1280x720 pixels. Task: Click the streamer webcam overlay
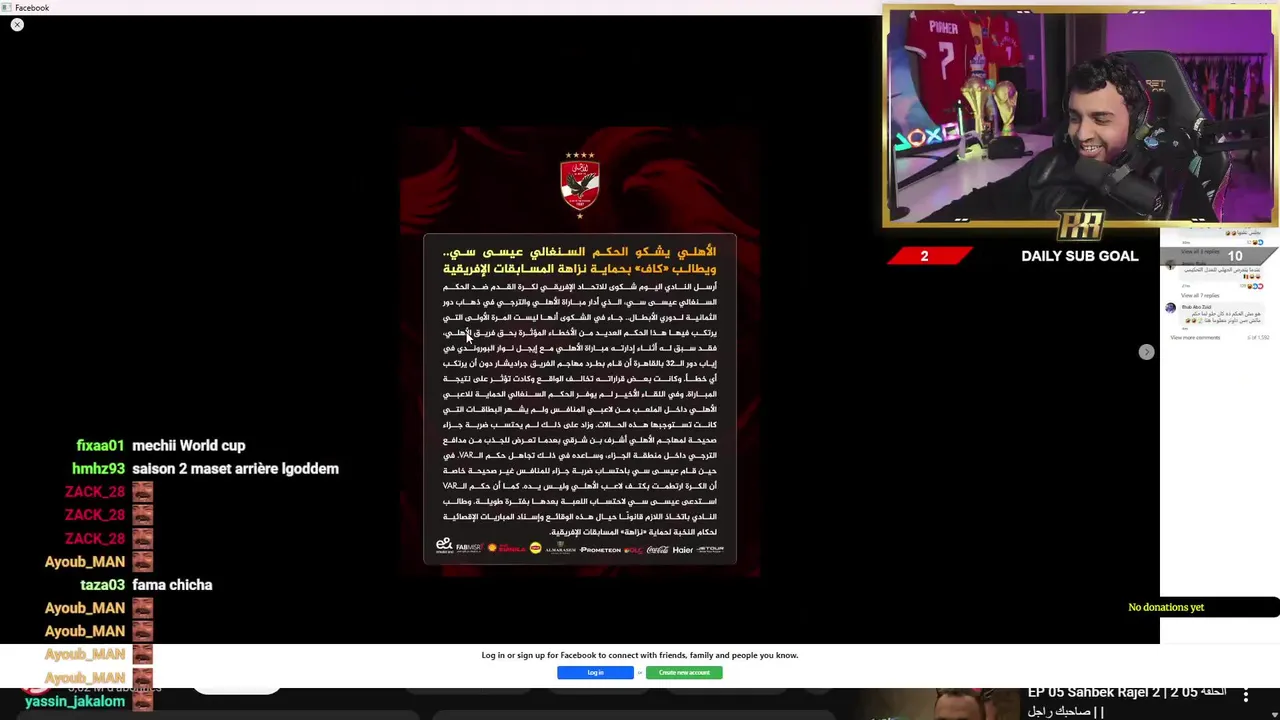(x=1080, y=117)
